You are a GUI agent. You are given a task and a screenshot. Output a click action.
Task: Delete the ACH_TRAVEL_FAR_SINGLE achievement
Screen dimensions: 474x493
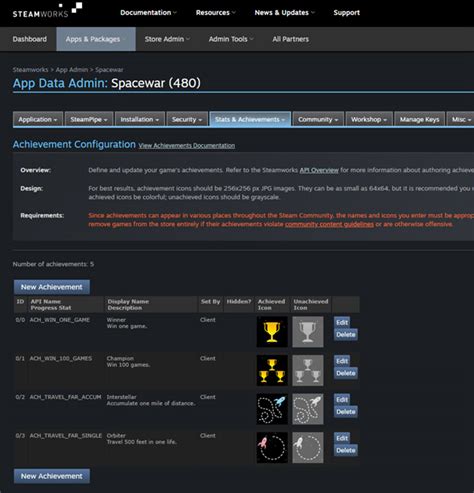tap(346, 450)
